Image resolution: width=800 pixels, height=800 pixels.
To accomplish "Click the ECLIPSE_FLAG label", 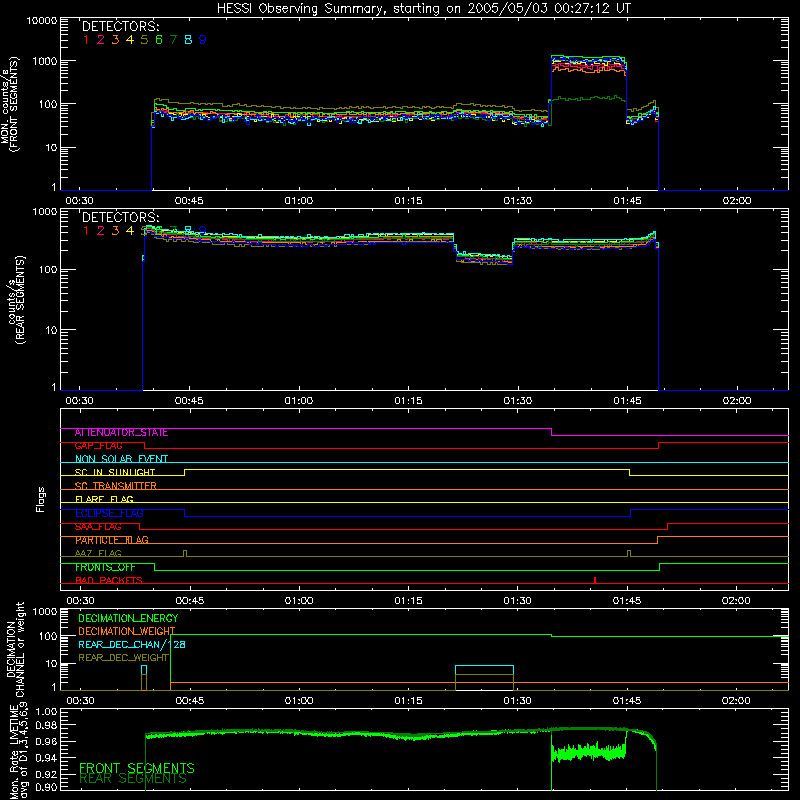I will 109,513.
